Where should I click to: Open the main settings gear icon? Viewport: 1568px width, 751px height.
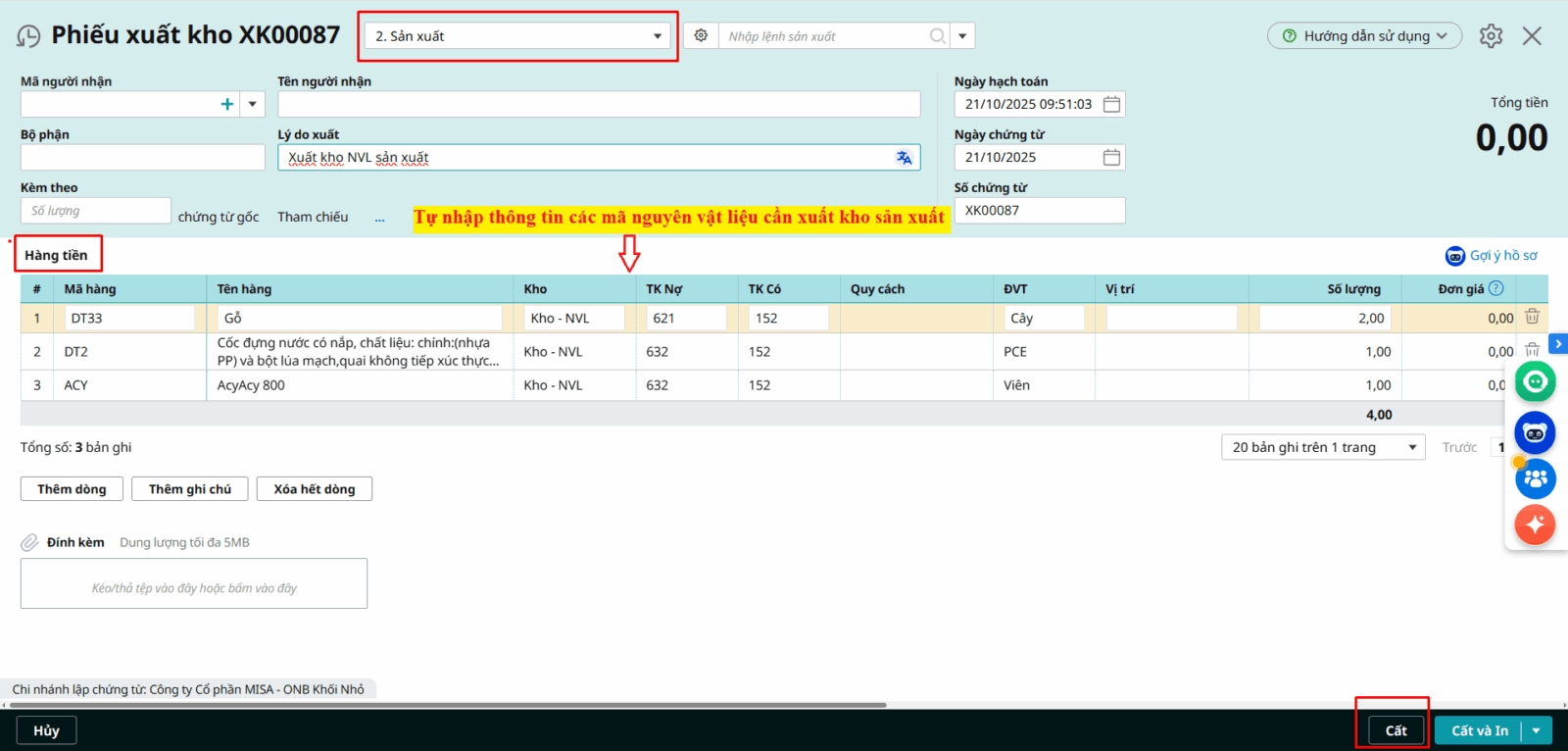(x=1491, y=36)
